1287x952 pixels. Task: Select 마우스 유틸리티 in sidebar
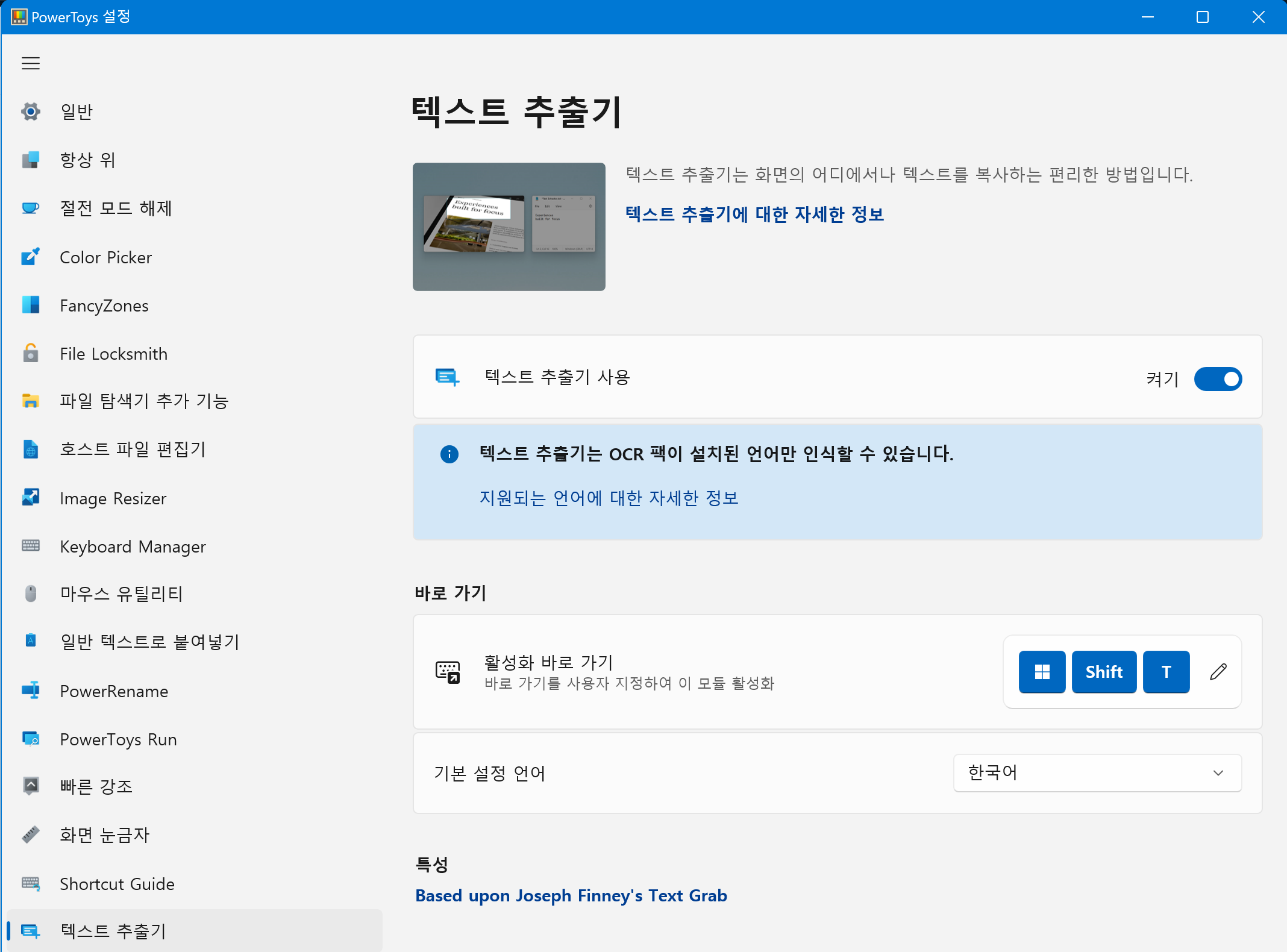tap(121, 594)
